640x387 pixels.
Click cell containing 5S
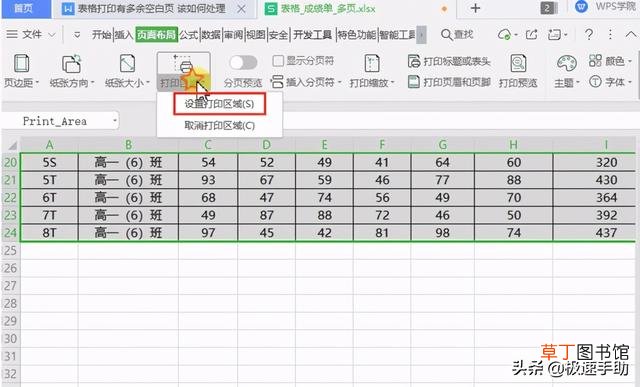pos(49,162)
